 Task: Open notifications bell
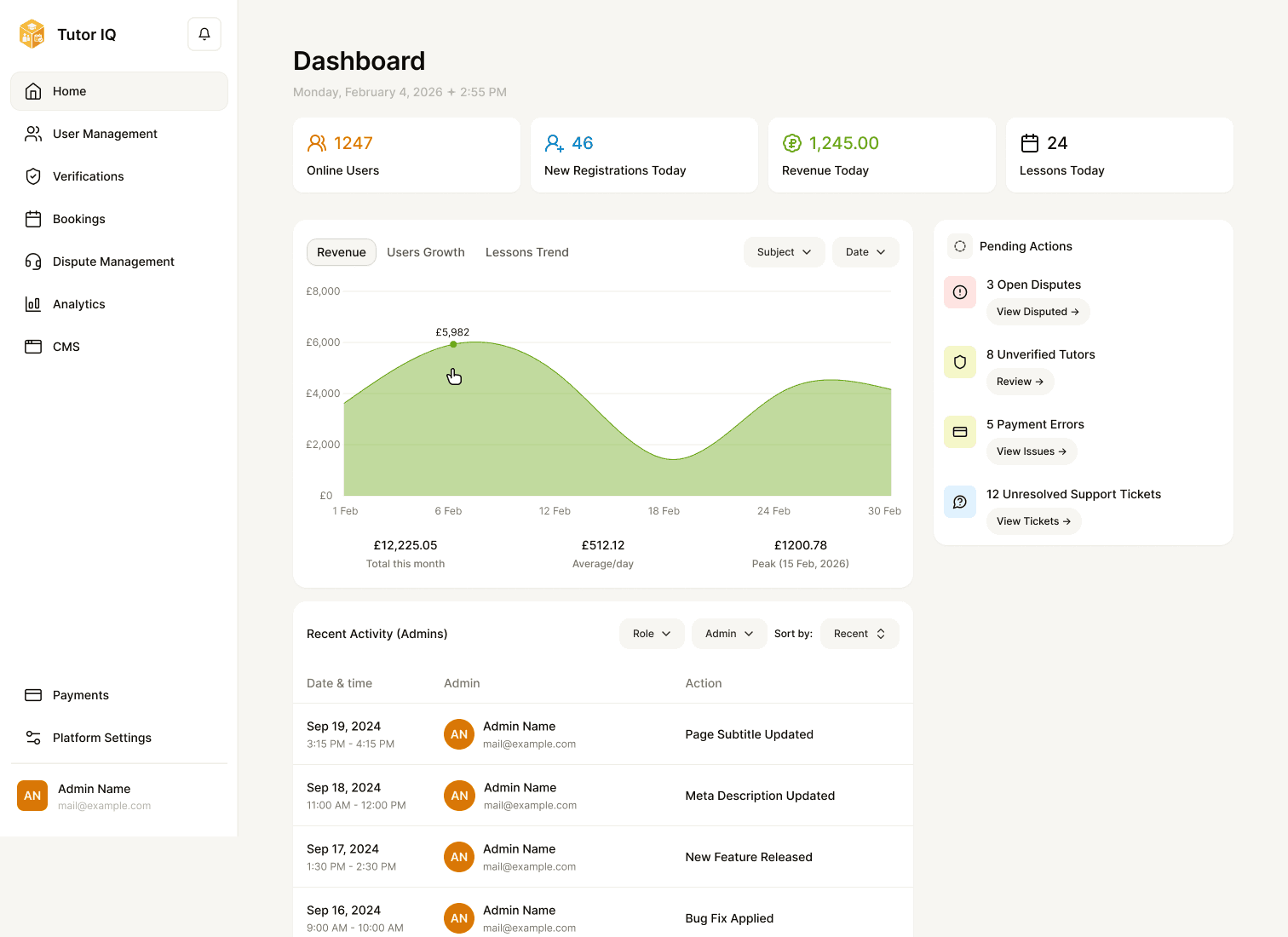[x=204, y=34]
